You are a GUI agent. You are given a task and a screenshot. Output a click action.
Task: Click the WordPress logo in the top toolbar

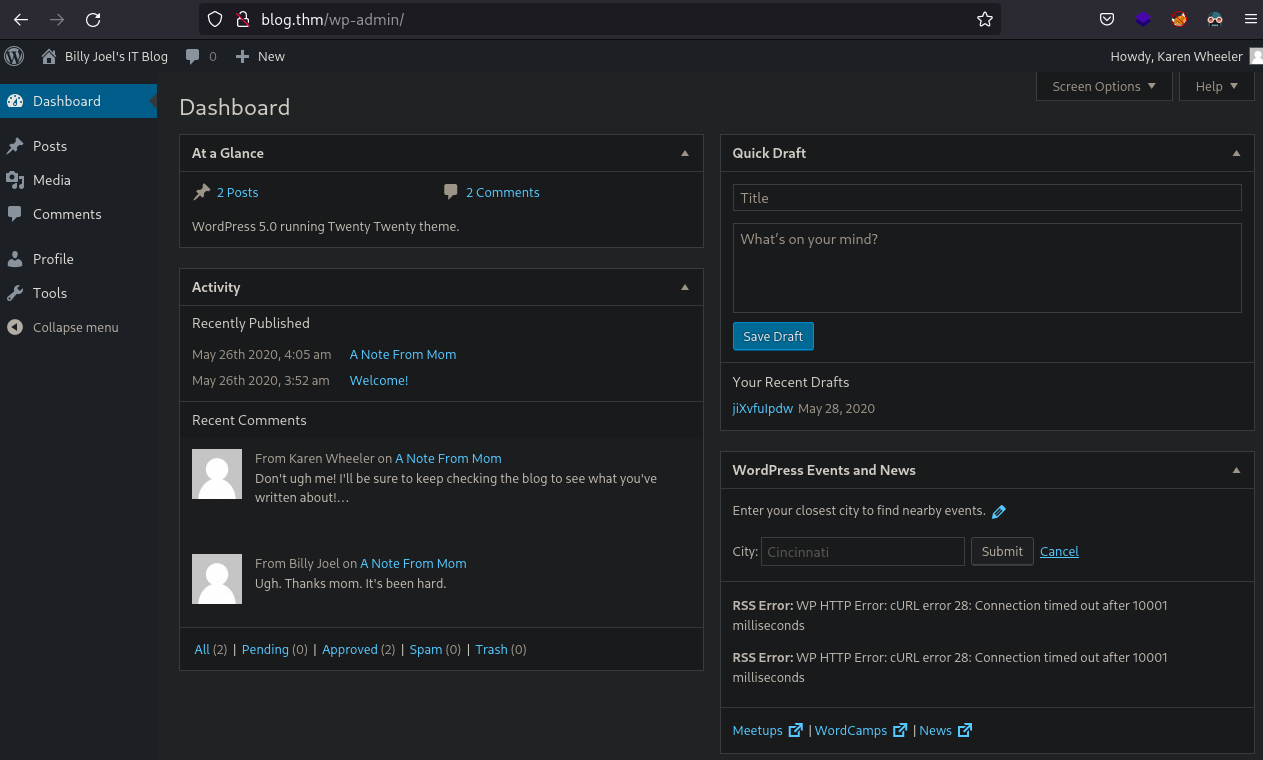tap(14, 56)
